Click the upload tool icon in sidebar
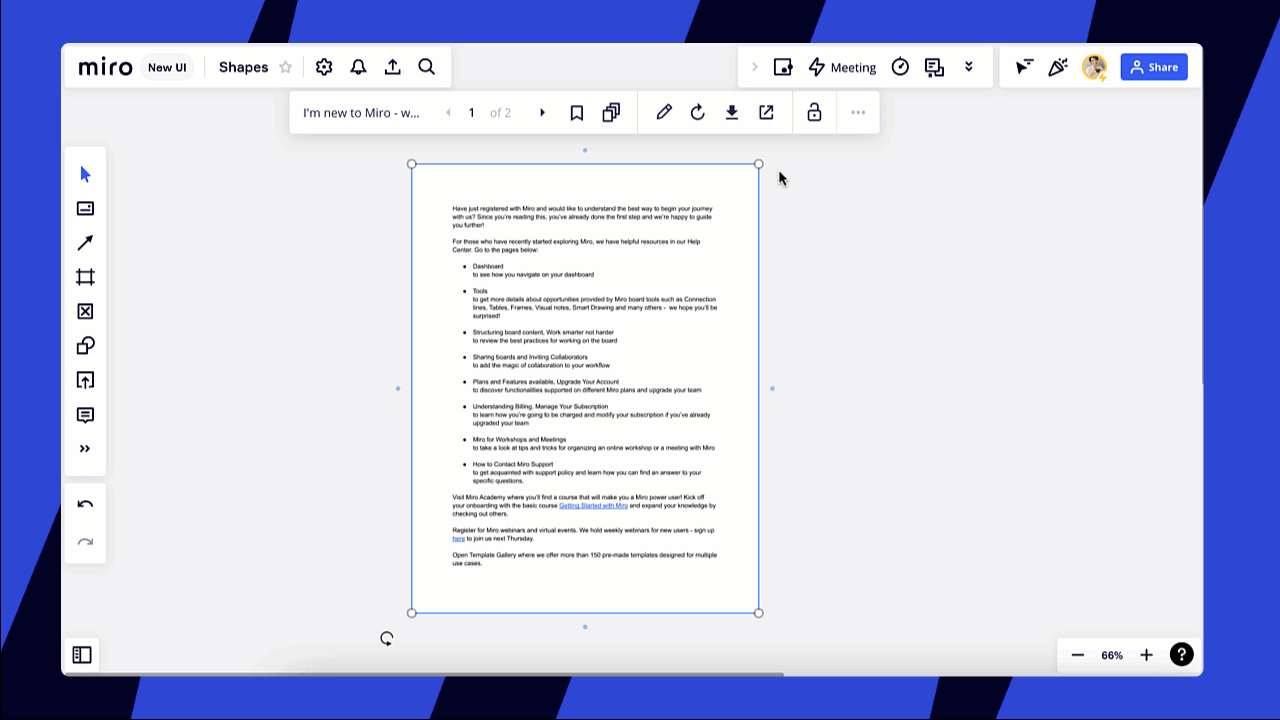The width and height of the screenshot is (1280, 720). [85, 380]
